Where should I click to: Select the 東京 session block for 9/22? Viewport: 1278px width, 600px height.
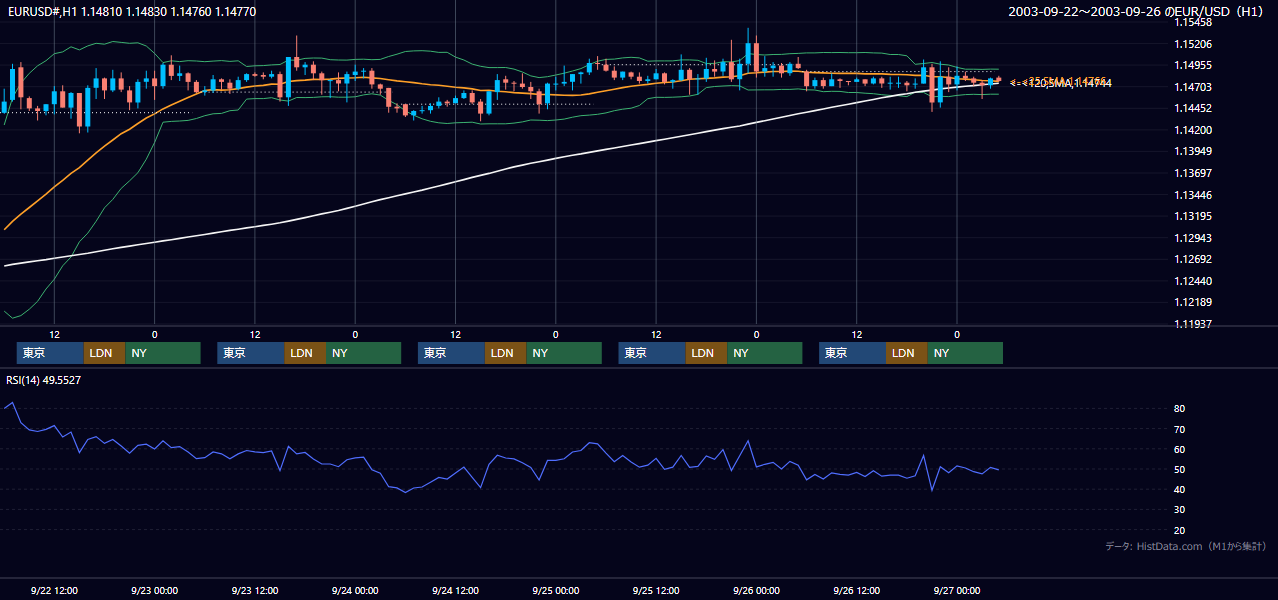(50, 353)
